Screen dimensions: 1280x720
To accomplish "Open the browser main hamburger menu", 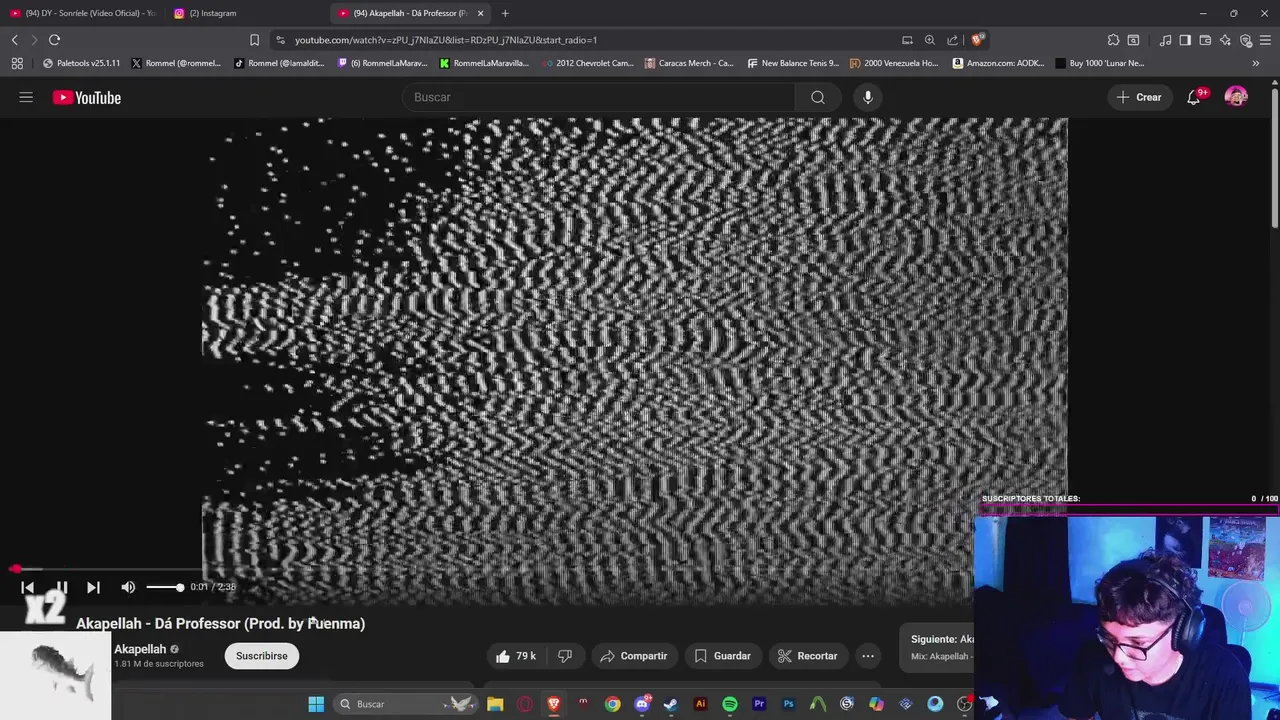I will pos(1266,40).
